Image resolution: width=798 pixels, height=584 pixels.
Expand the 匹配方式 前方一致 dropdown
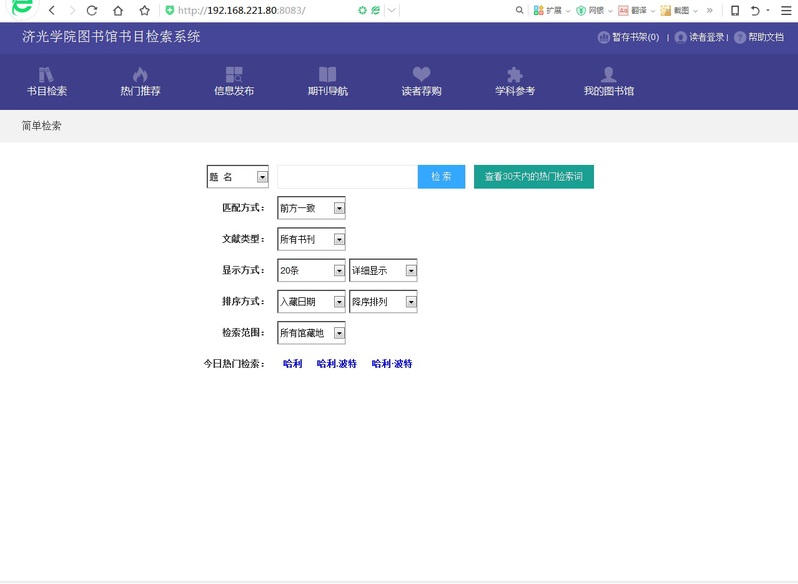click(x=339, y=208)
